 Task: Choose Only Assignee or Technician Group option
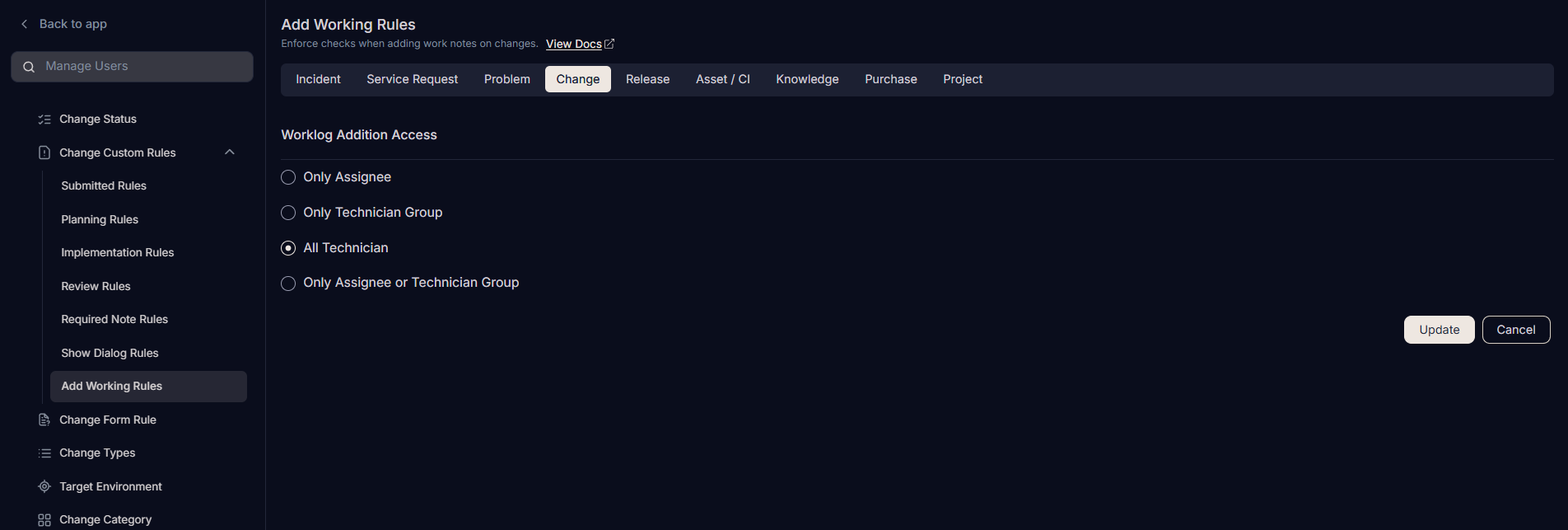click(x=288, y=284)
